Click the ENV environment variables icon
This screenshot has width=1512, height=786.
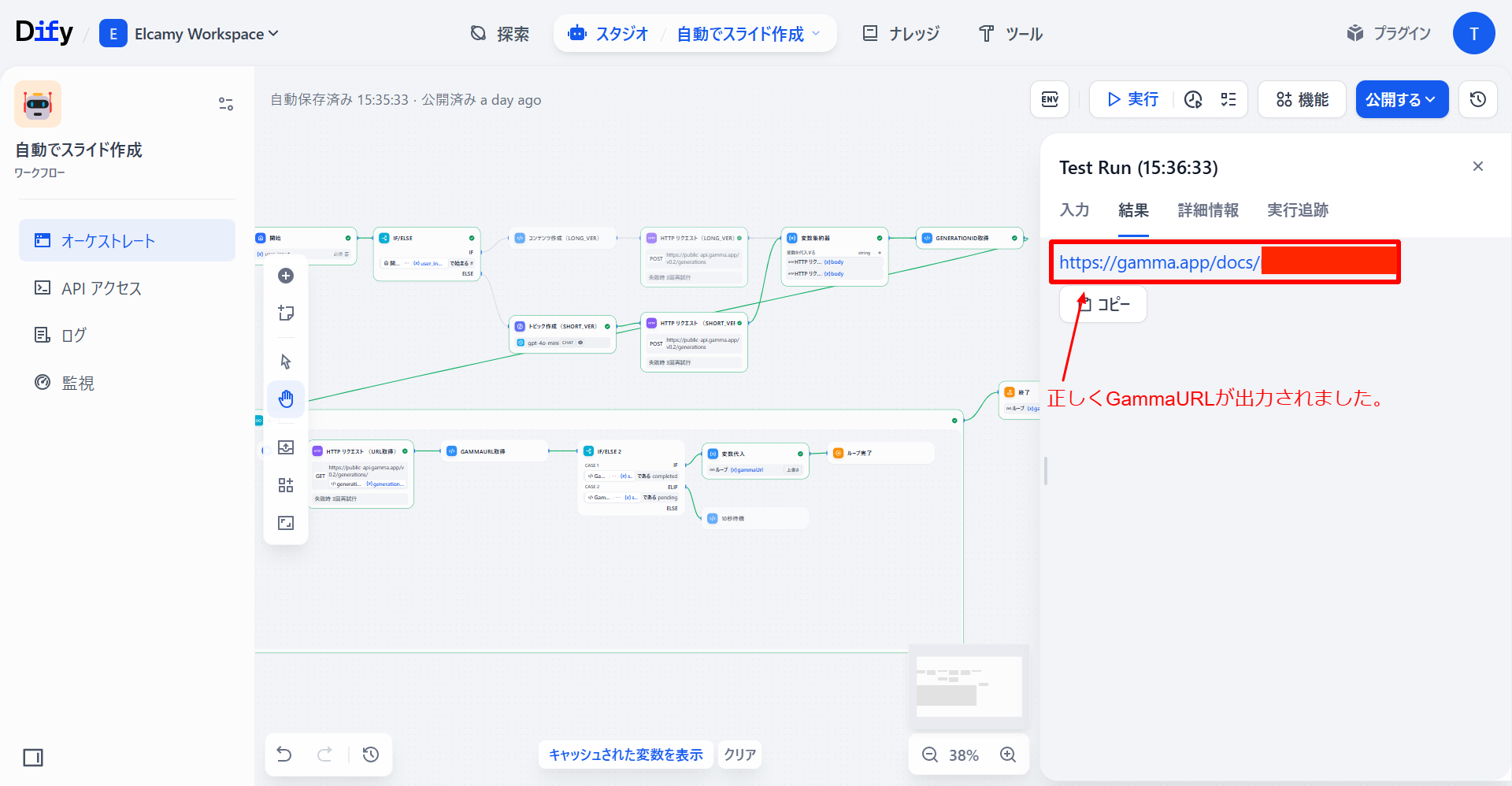pyautogui.click(x=1049, y=99)
